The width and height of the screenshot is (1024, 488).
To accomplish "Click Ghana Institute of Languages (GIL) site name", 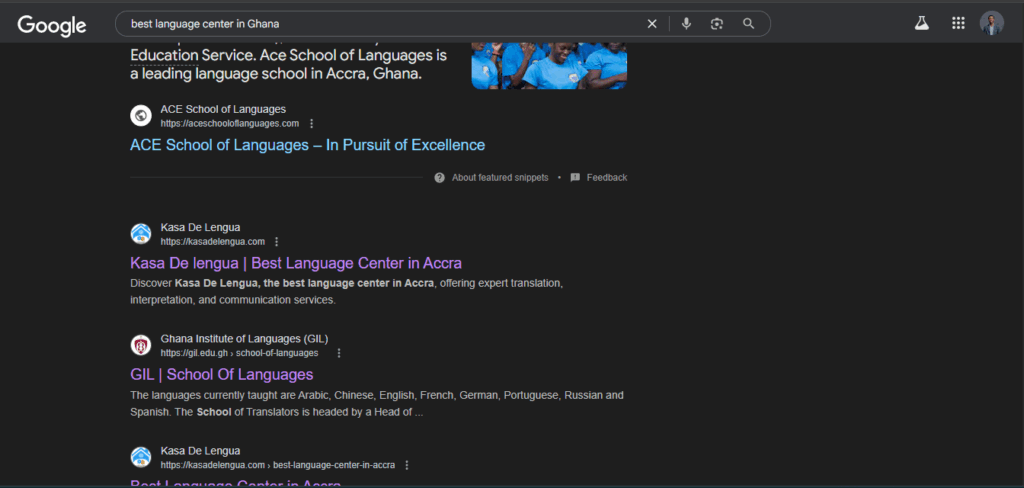I will click(x=244, y=338).
